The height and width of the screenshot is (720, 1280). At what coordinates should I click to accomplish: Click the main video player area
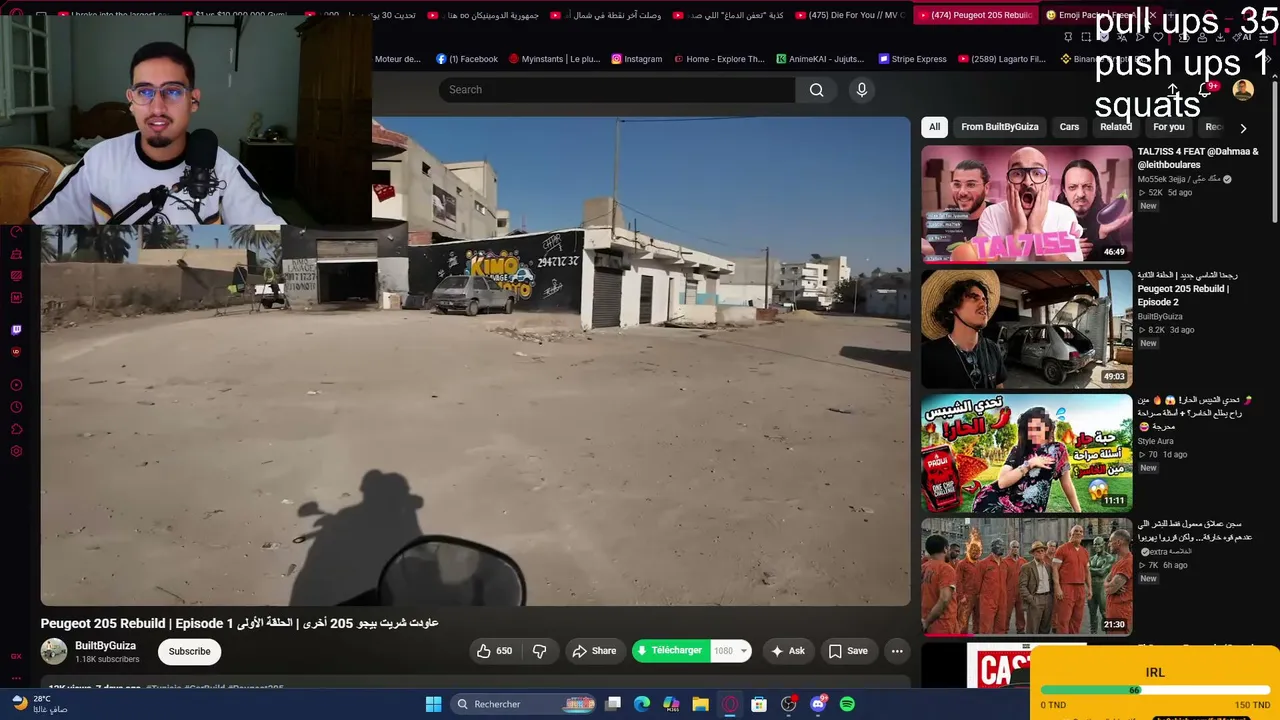click(x=476, y=361)
